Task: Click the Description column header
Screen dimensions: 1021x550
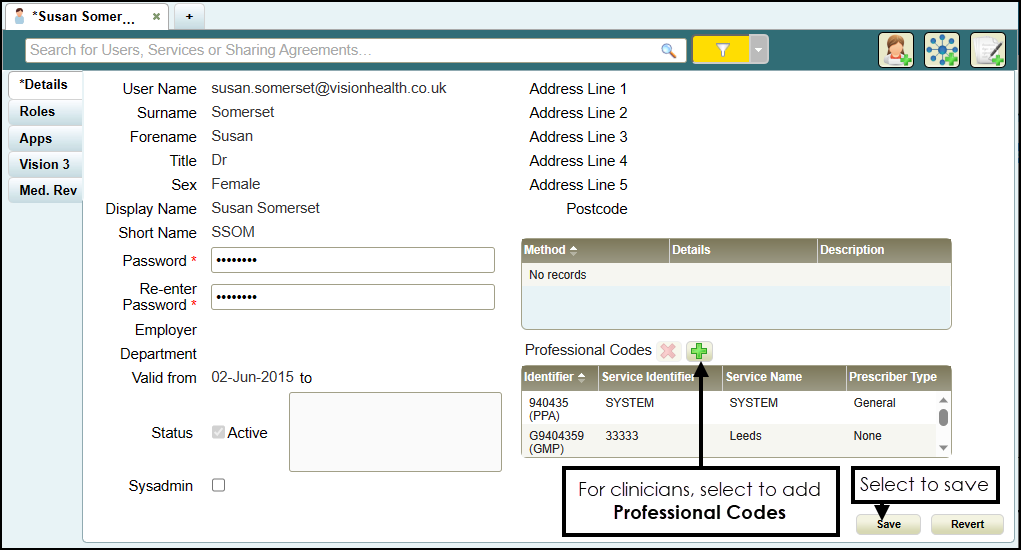Action: [884, 250]
